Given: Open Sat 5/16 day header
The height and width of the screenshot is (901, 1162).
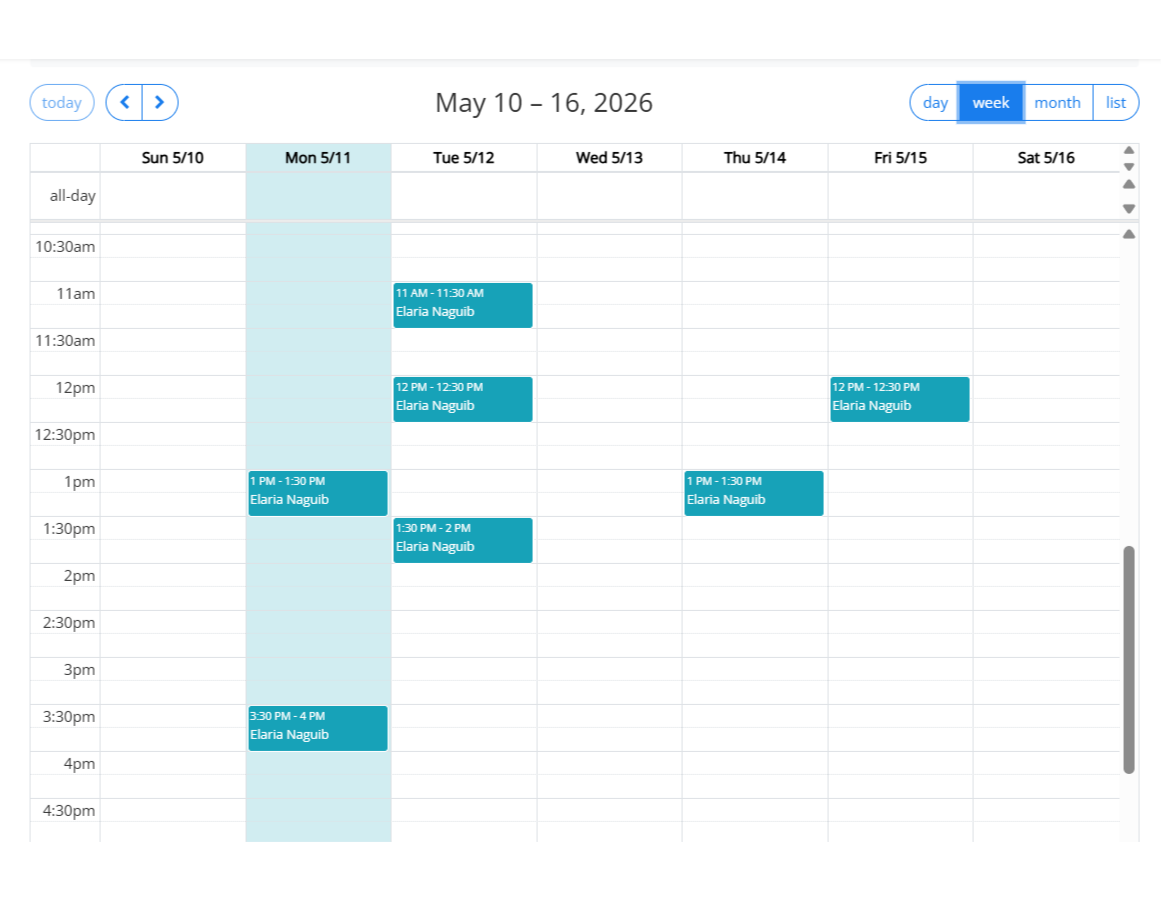Looking at the screenshot, I should point(1046,158).
